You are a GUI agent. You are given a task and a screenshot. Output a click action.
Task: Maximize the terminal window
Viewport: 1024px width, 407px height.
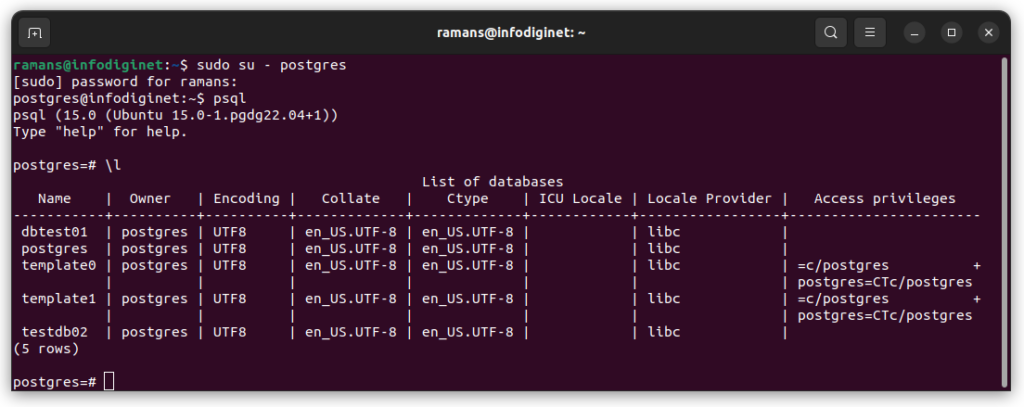952,33
